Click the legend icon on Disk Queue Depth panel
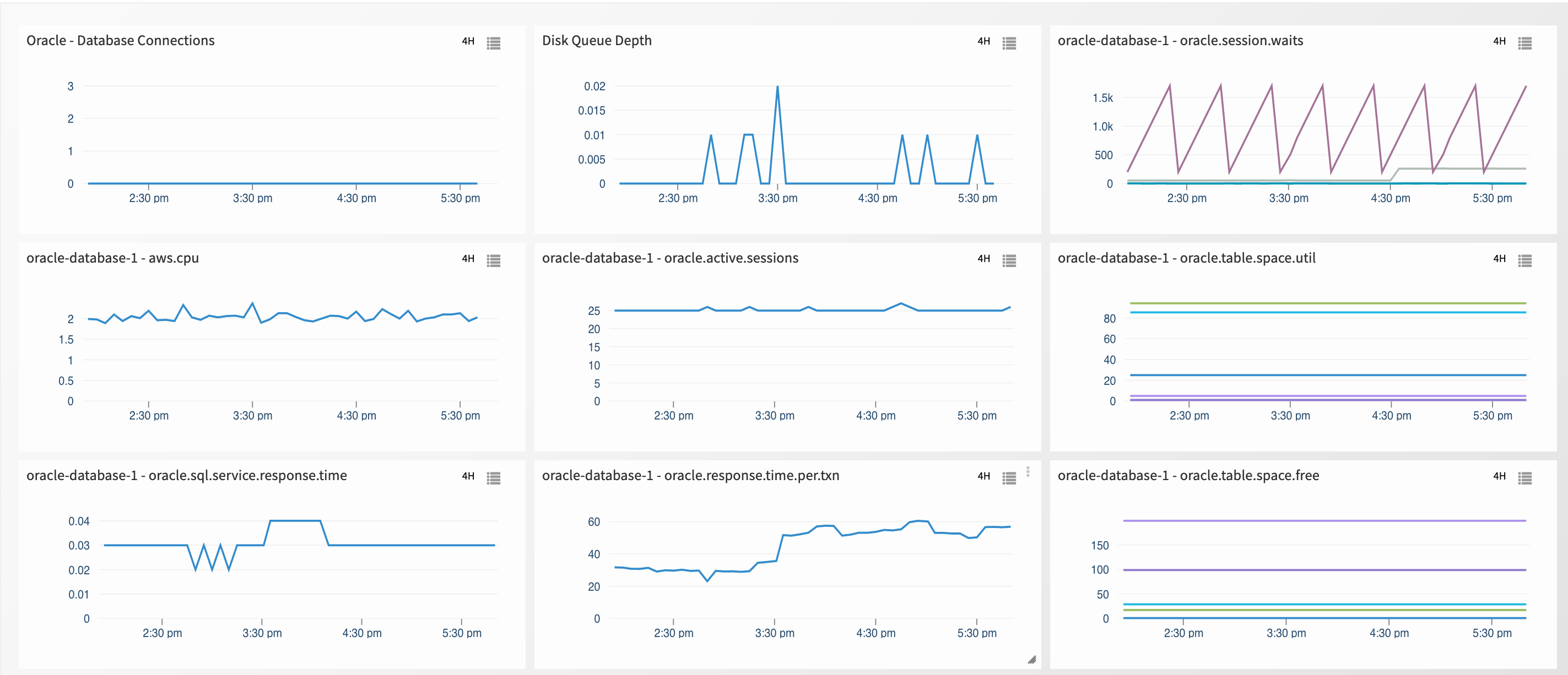 [1010, 43]
